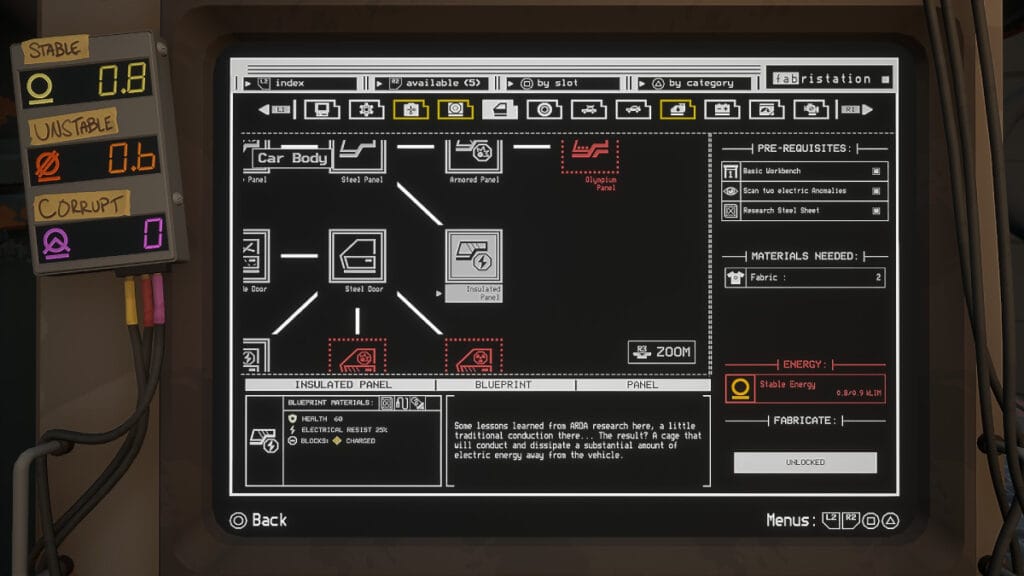This screenshot has height=576, width=1024.
Task: Select the battery category tab icon
Action: (x=722, y=109)
